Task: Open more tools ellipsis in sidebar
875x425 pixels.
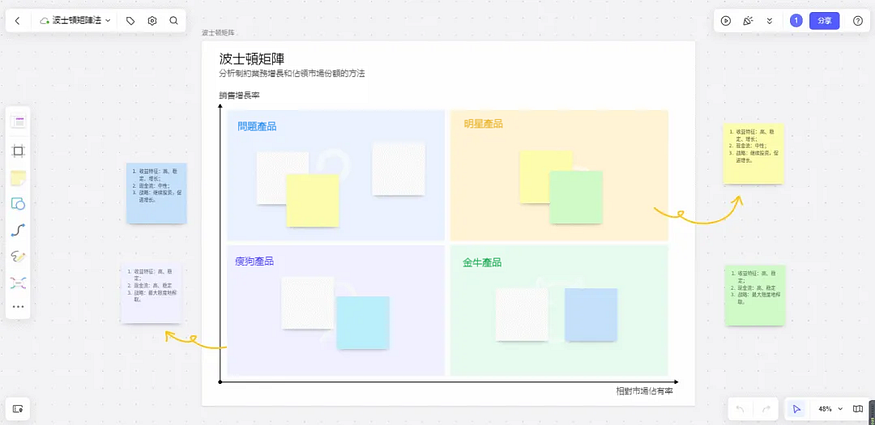Action: (x=18, y=307)
